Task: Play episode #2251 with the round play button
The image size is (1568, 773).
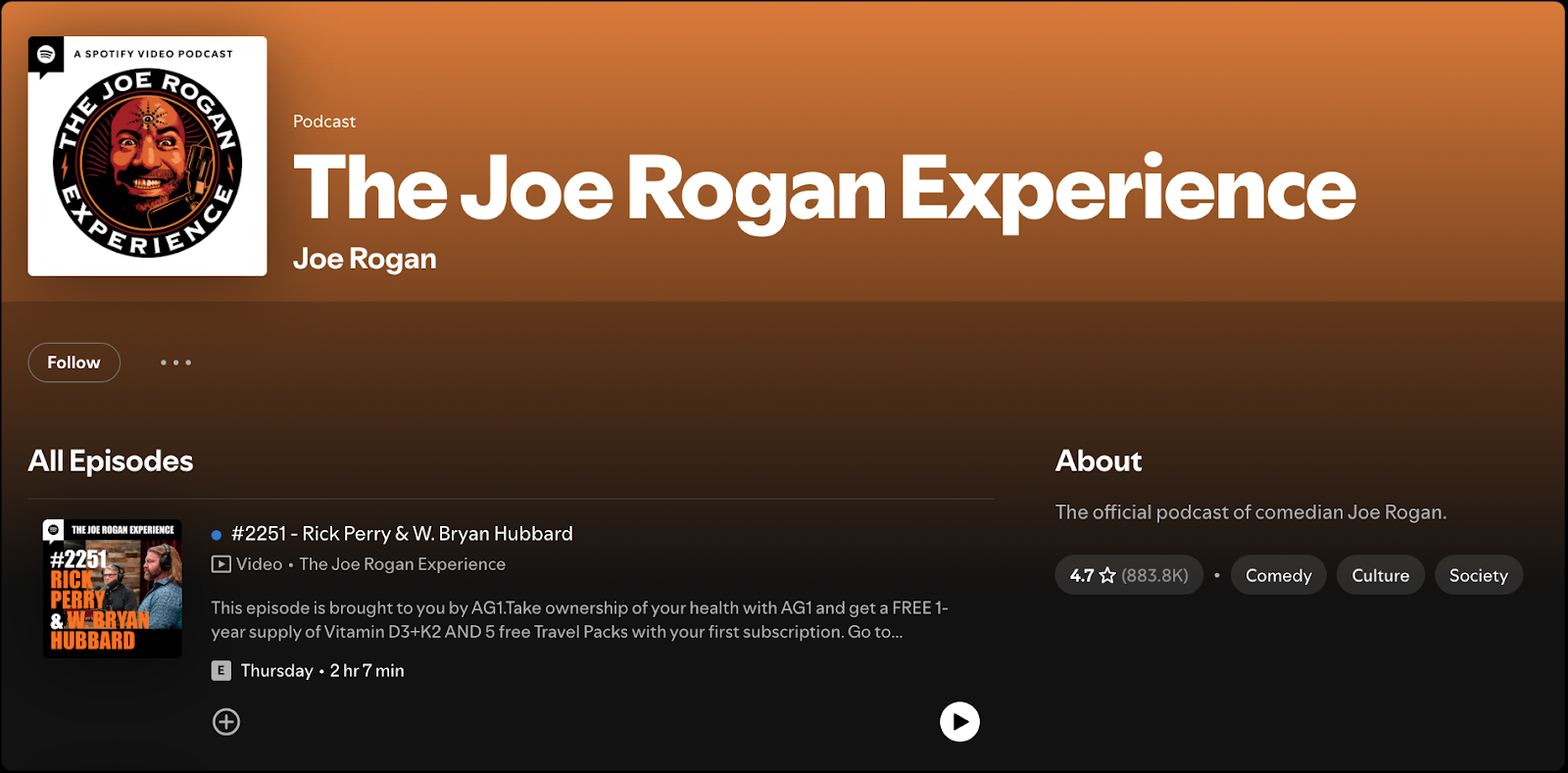Action: 959,722
